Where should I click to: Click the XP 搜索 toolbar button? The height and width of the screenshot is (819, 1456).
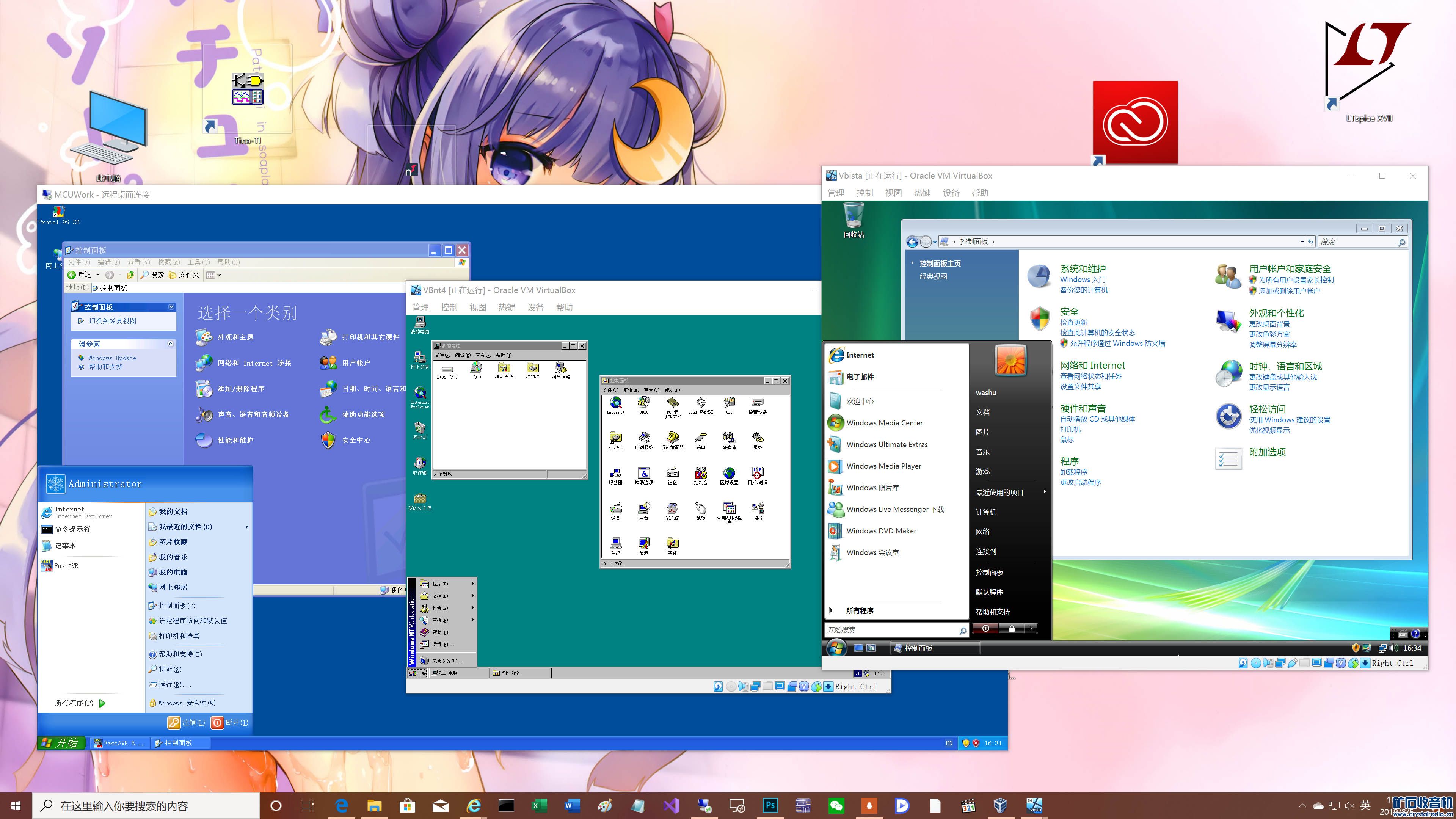[152, 275]
